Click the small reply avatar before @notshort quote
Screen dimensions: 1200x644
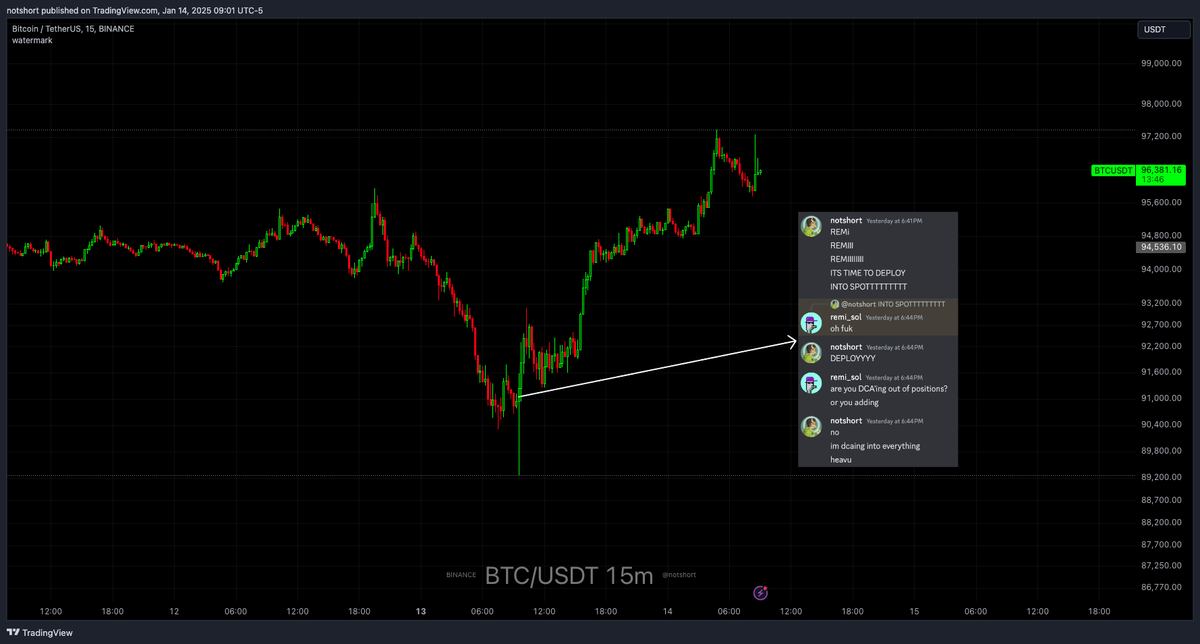pyautogui.click(x=834, y=304)
